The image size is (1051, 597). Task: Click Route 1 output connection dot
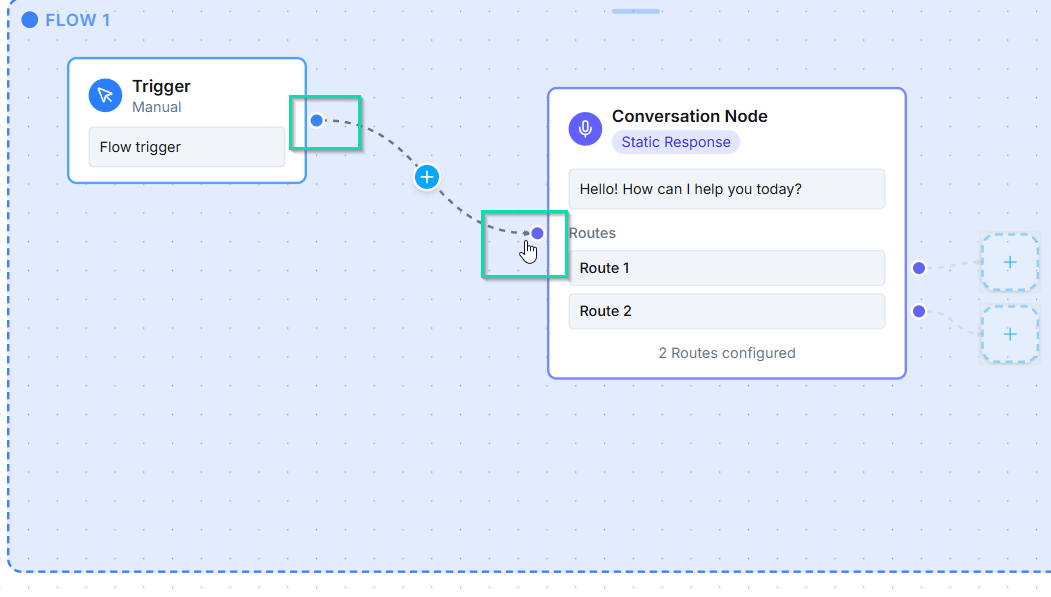[918, 268]
